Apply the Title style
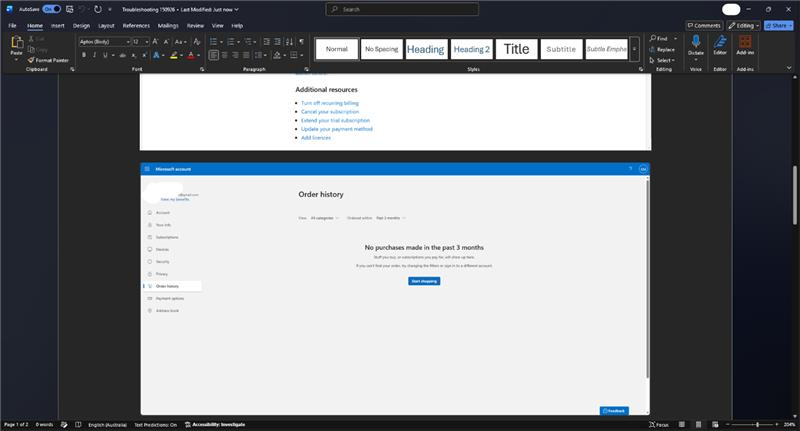The height and width of the screenshot is (431, 800). click(x=516, y=49)
